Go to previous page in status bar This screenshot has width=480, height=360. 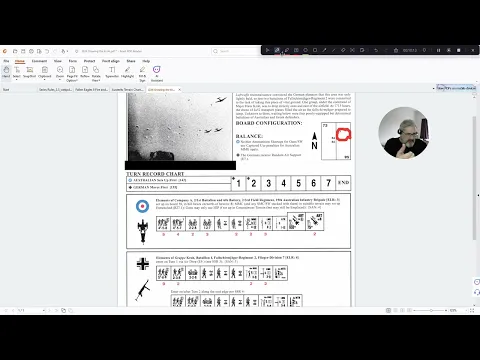[x=13, y=310]
